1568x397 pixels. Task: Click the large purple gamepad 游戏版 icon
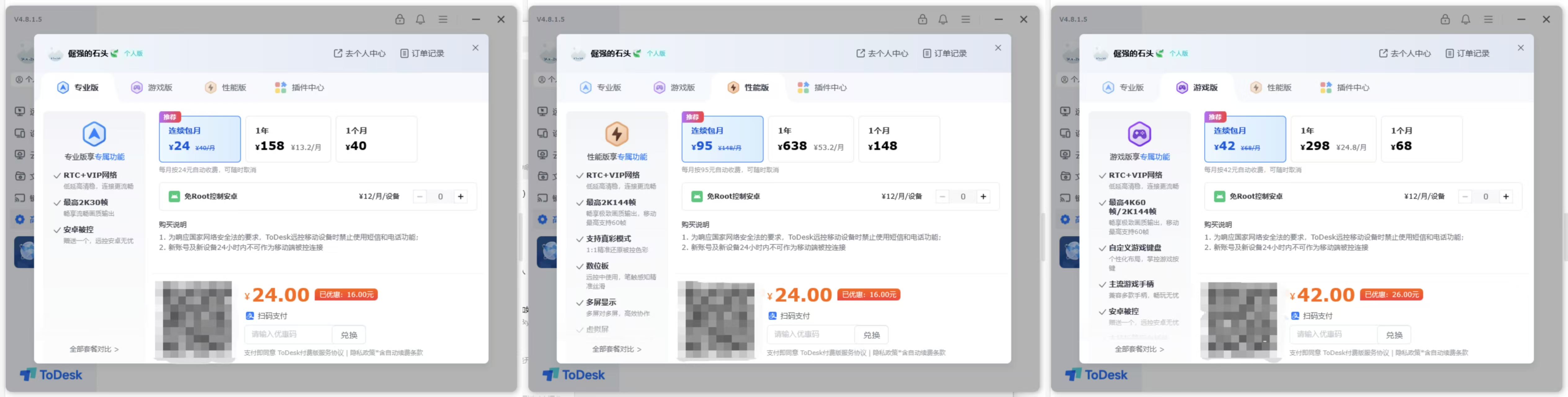pos(1139,134)
